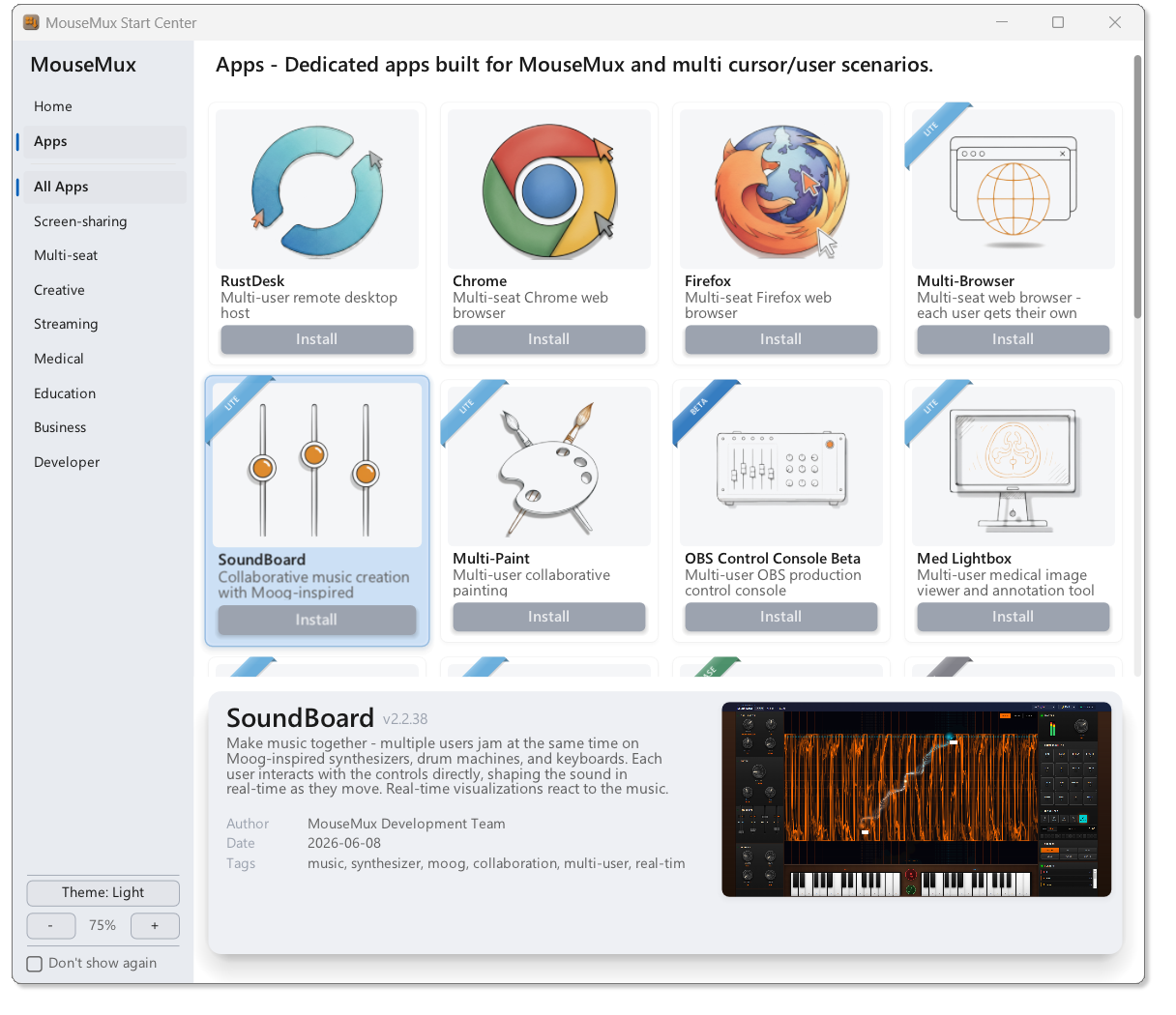Click the version v2.2.38 label

click(x=405, y=719)
